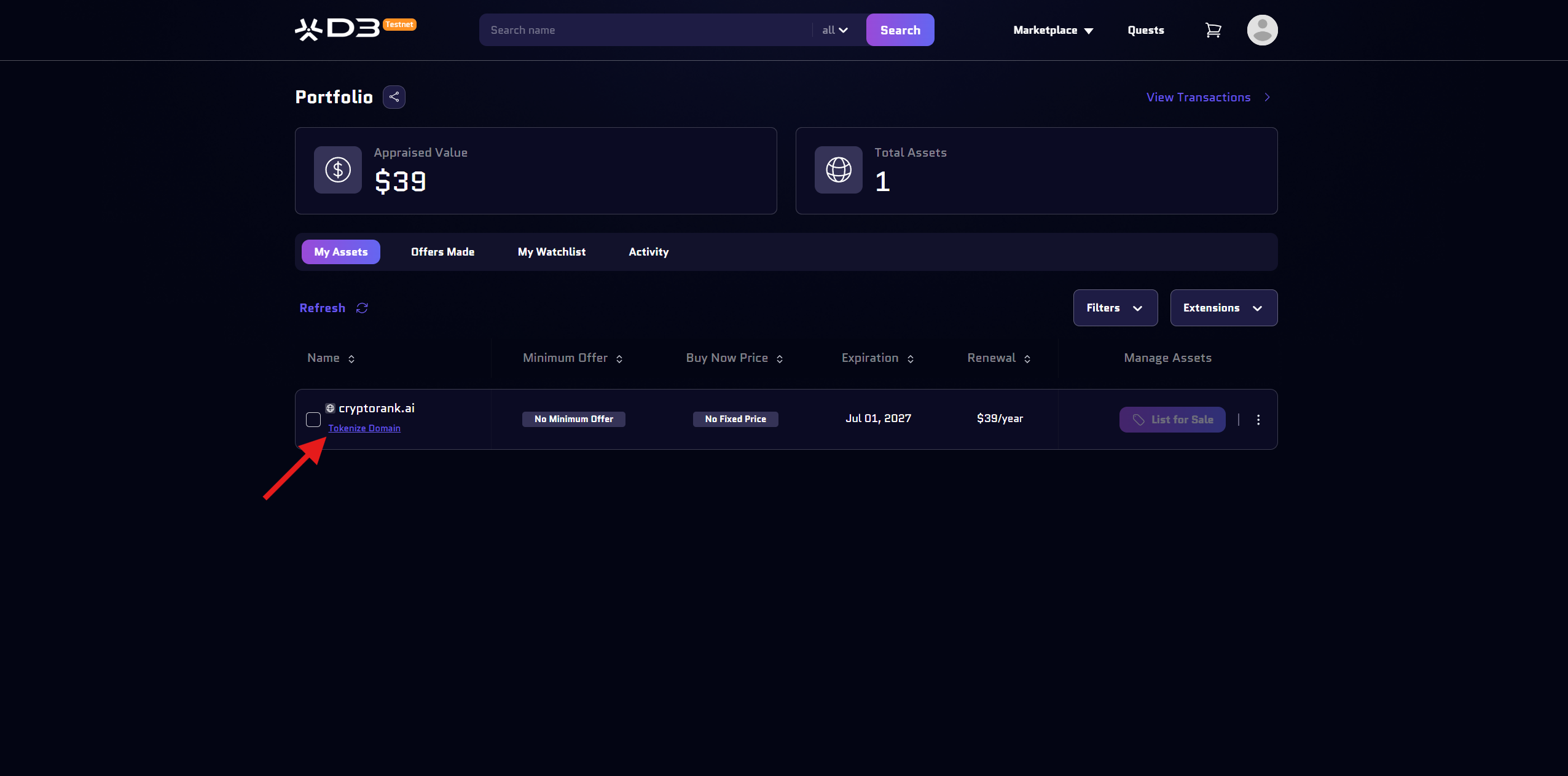The height and width of the screenshot is (776, 1568).
Task: Open the user profile avatar
Action: (x=1262, y=30)
